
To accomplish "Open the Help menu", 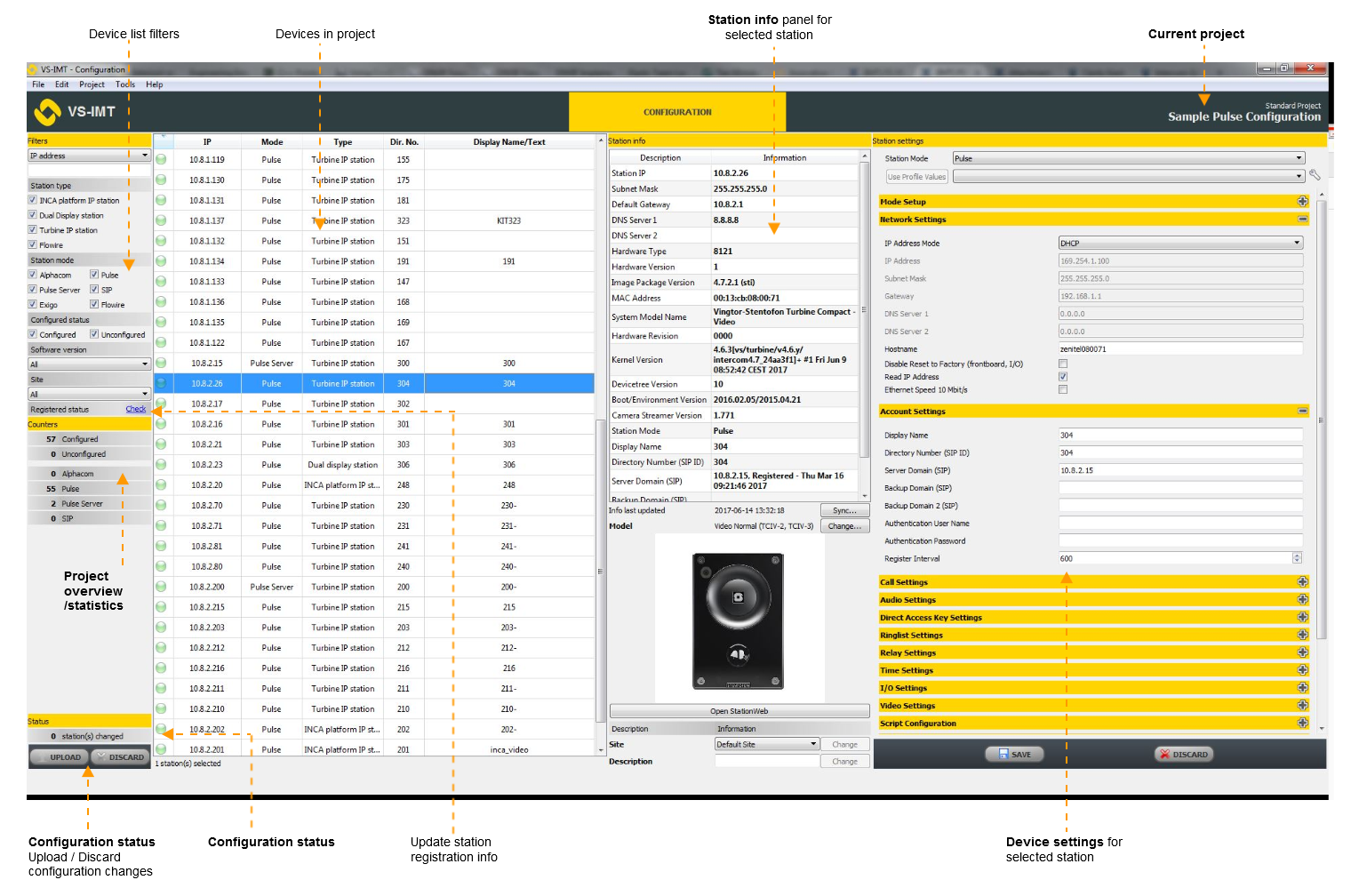I will tap(154, 84).
